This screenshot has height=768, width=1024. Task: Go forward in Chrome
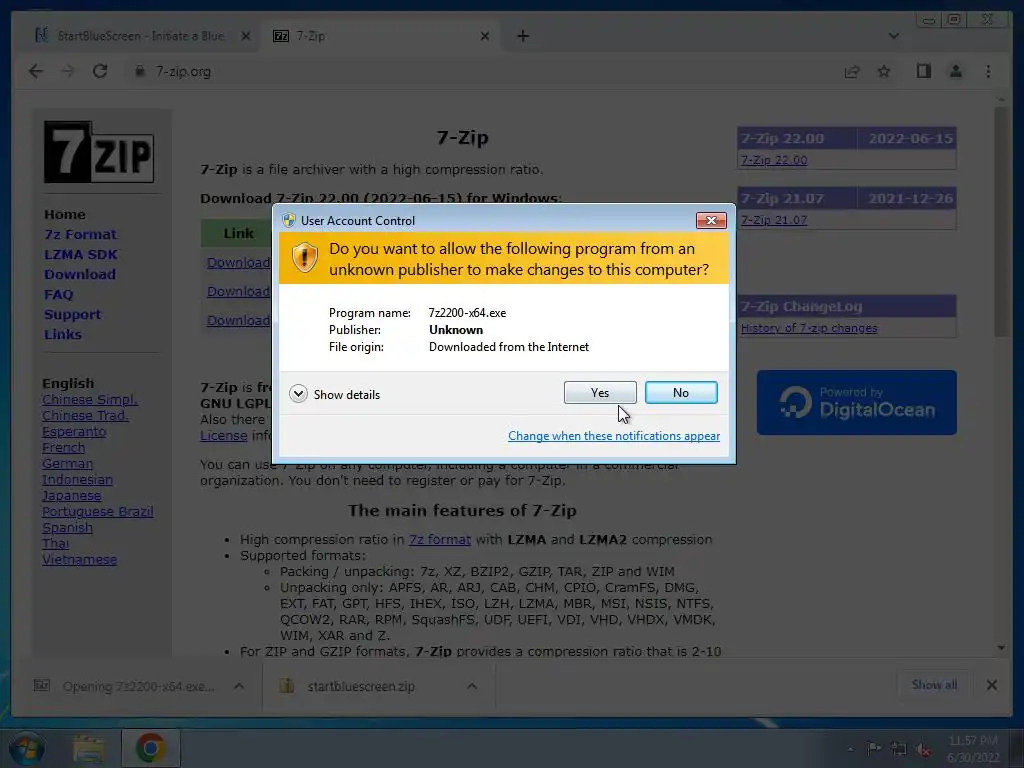pyautogui.click(x=68, y=71)
